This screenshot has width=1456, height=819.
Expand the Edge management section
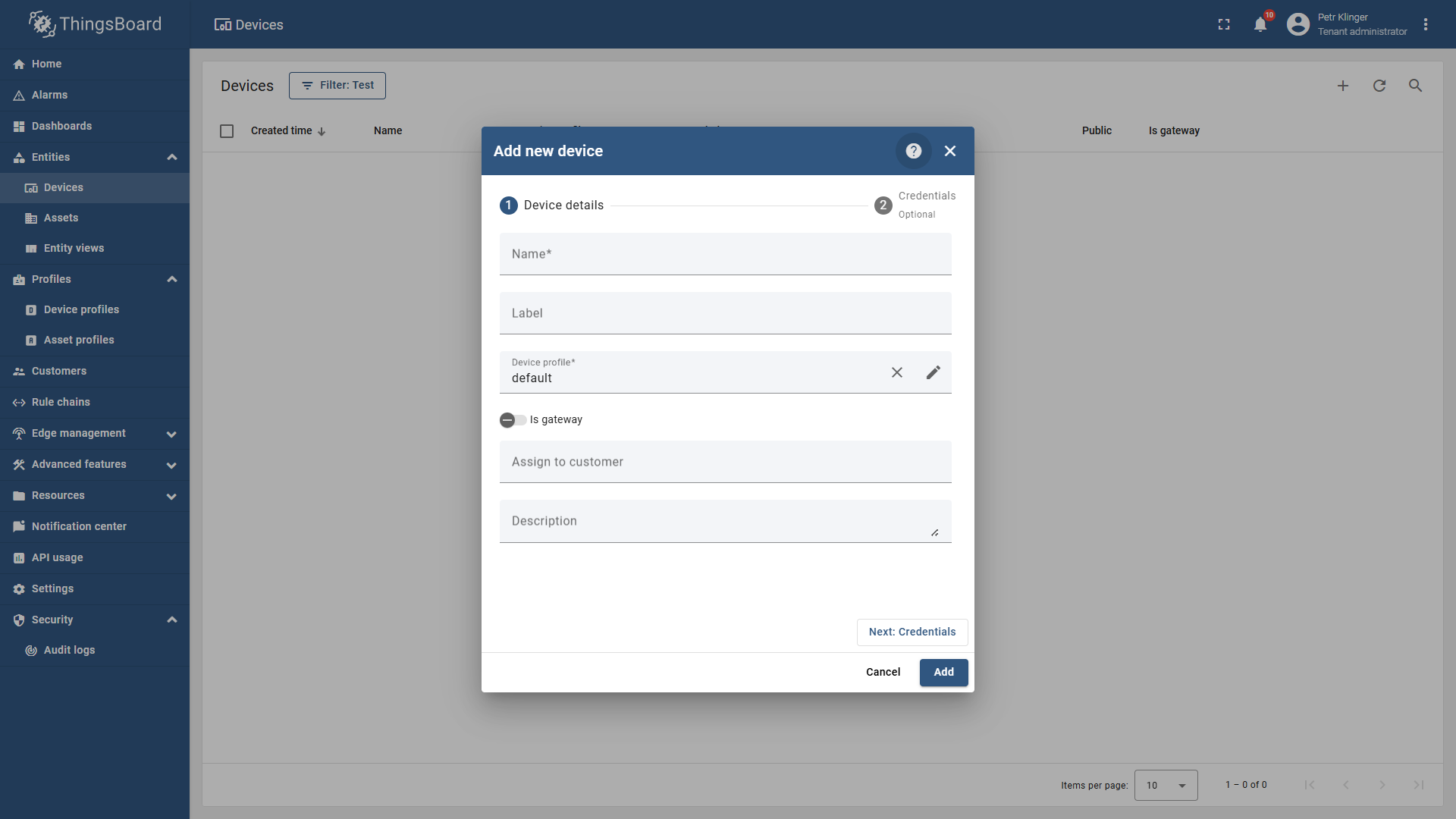click(171, 434)
